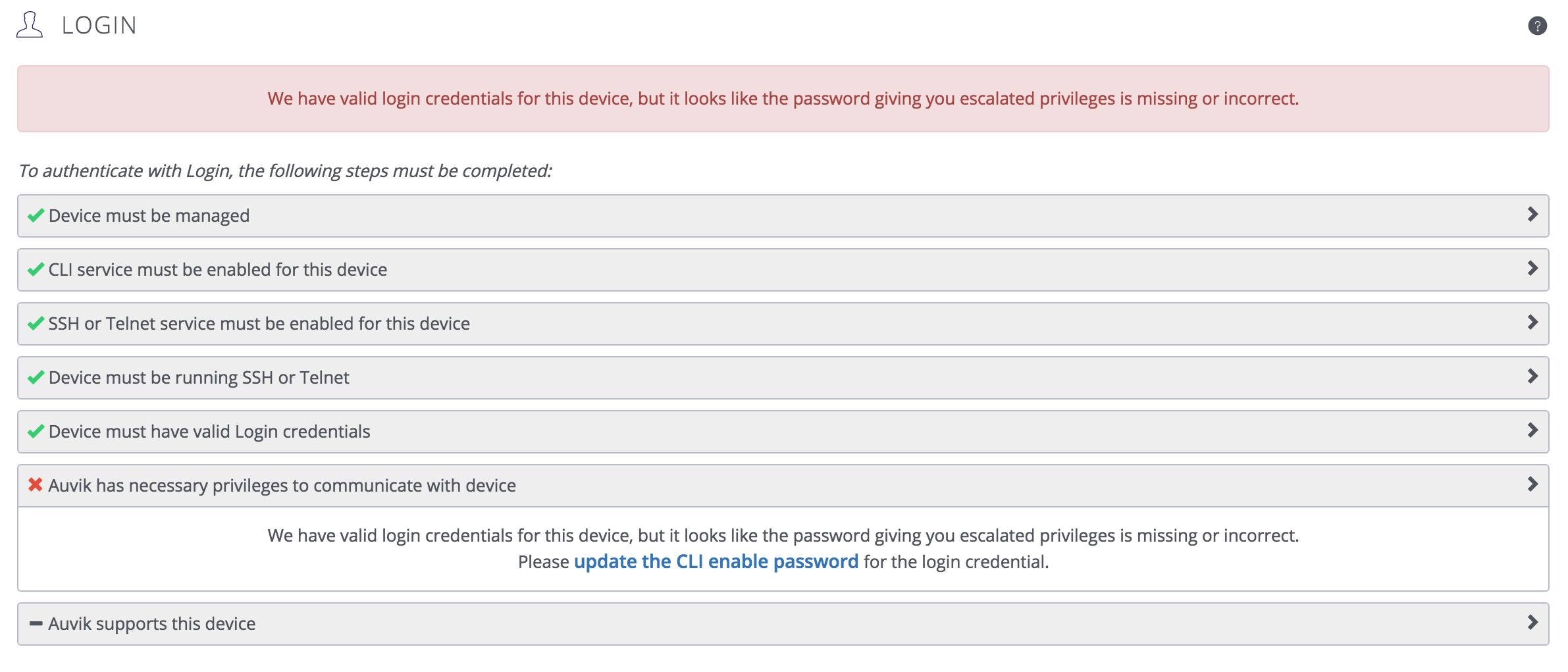Expand Device must be managed chevron
Screen dimensions: 1568x672
click(x=1532, y=215)
